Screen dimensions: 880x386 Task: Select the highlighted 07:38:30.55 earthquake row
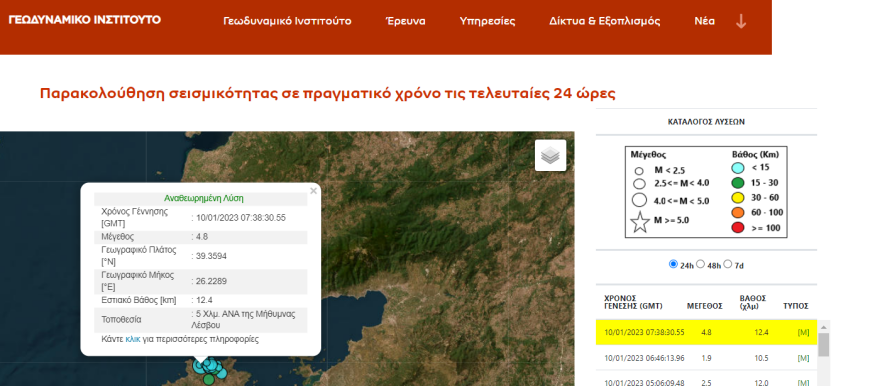coord(707,332)
